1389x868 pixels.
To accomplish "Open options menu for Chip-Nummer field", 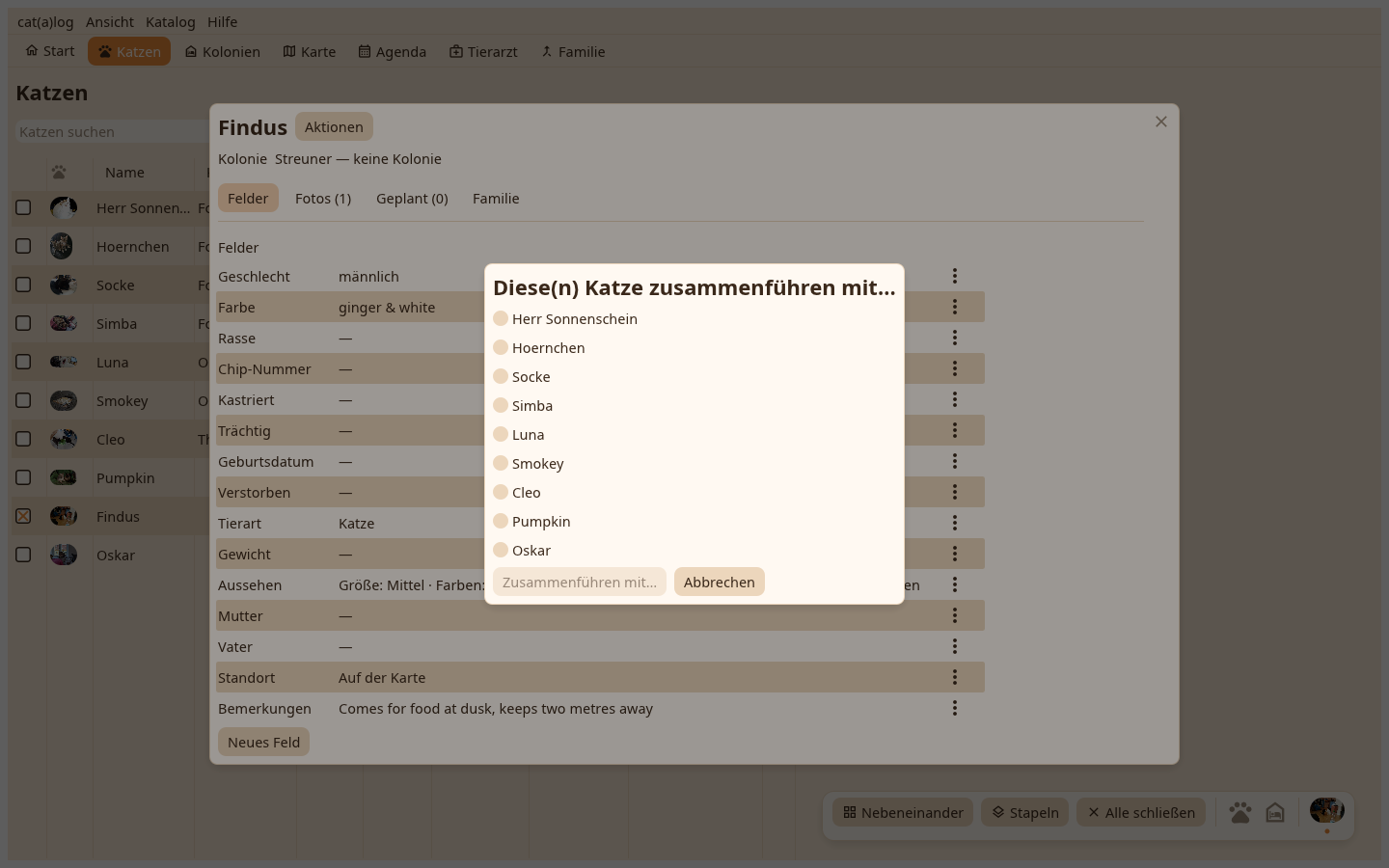I will (x=955, y=368).
